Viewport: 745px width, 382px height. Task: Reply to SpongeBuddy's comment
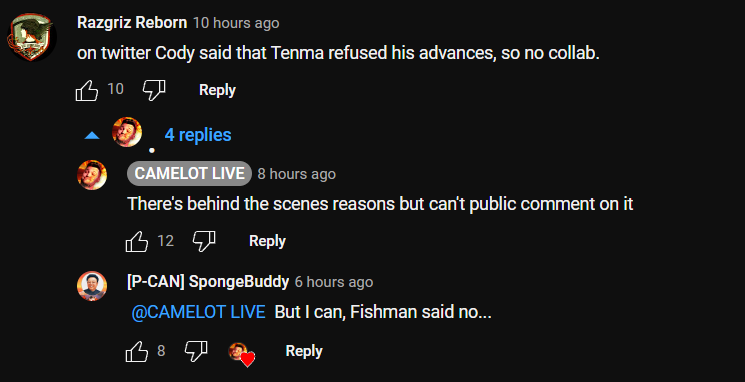point(304,351)
